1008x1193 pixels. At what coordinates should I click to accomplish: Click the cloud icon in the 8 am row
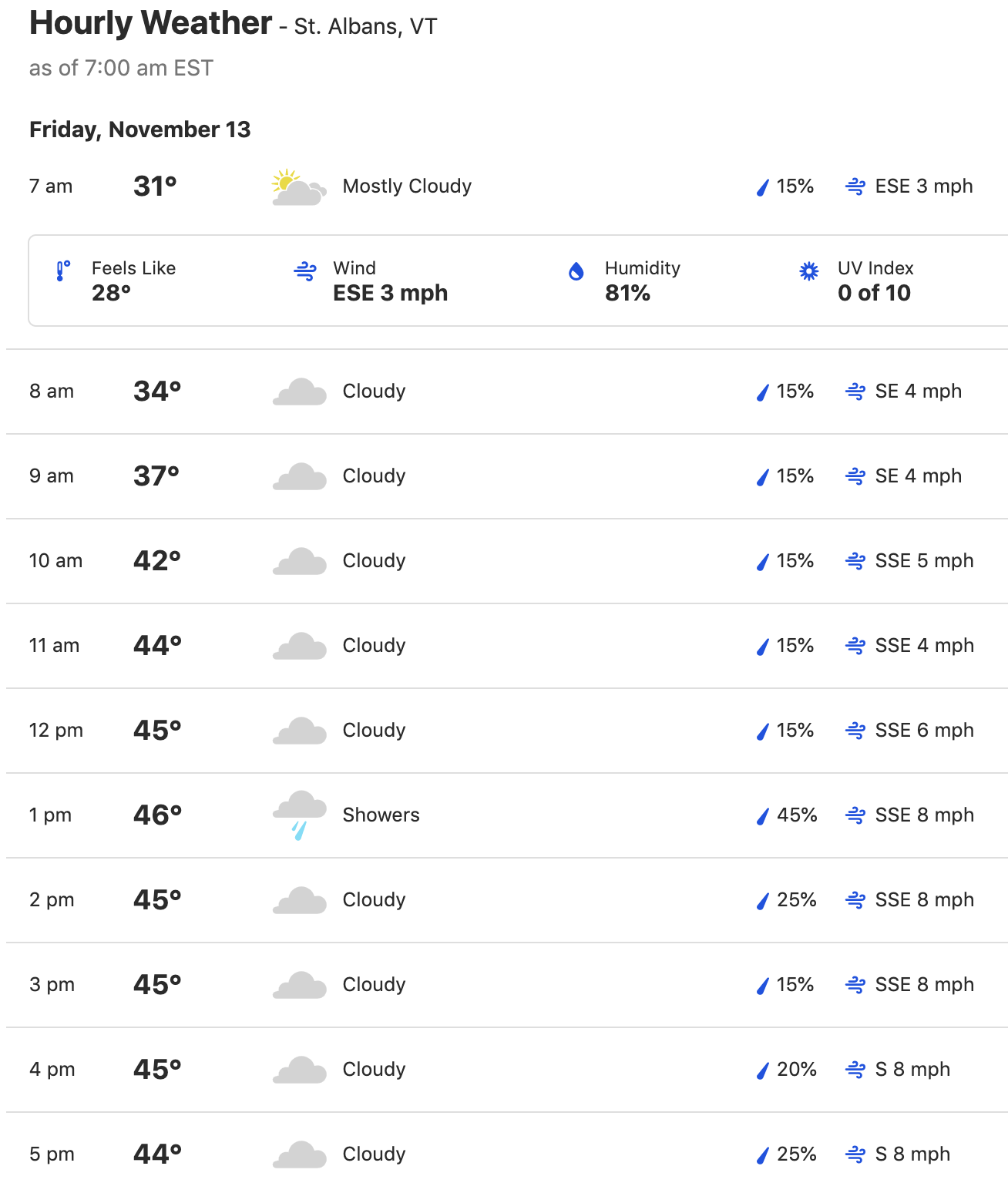click(299, 392)
